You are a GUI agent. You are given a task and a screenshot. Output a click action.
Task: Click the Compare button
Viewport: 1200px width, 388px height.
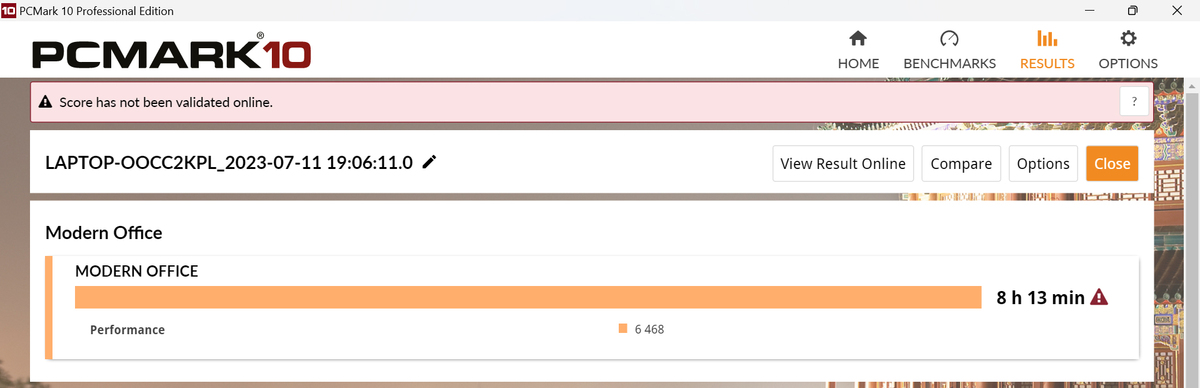pos(961,164)
